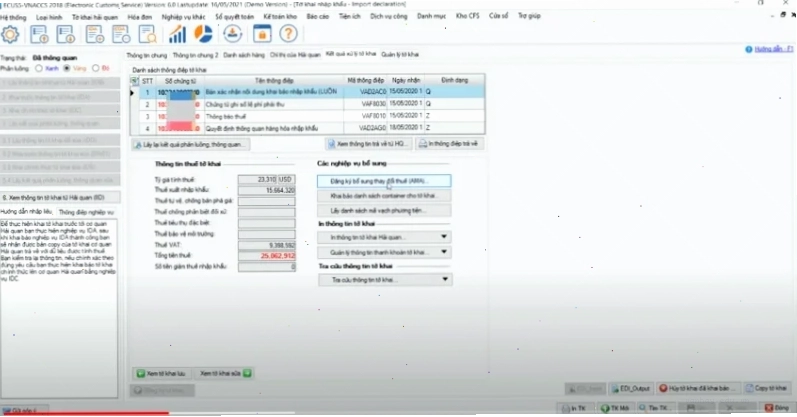The height and width of the screenshot is (417, 797).
Task: Click Hủy tờ khai đã khai báo button
Action: tap(697, 389)
